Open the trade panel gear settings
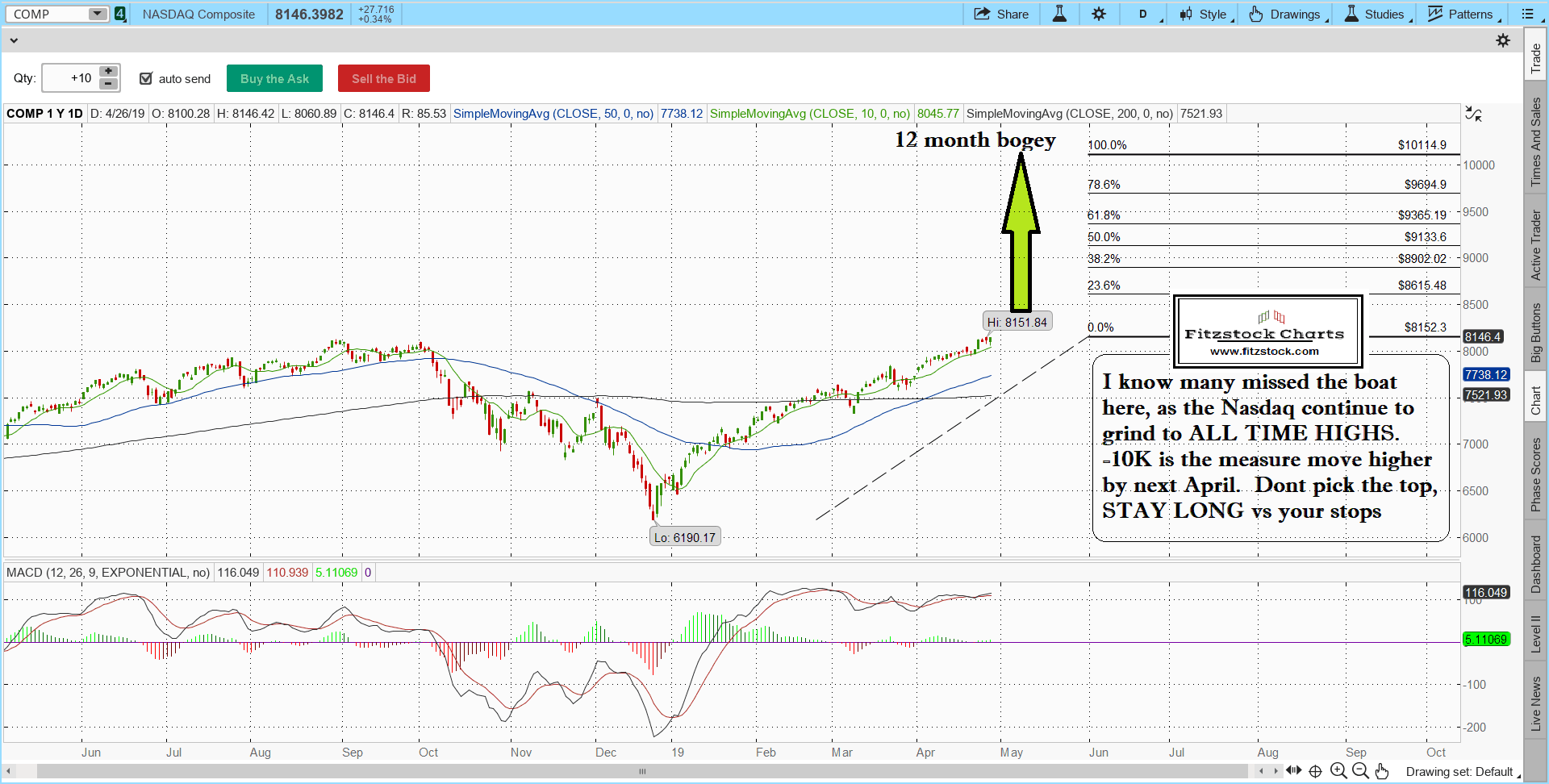 click(x=1503, y=40)
